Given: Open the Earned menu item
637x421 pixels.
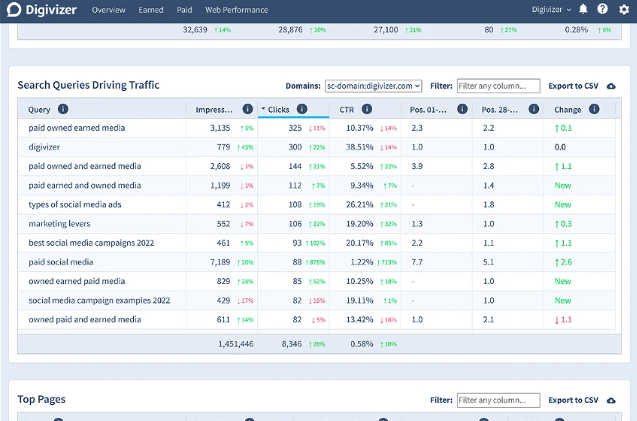Looking at the screenshot, I should point(151,10).
